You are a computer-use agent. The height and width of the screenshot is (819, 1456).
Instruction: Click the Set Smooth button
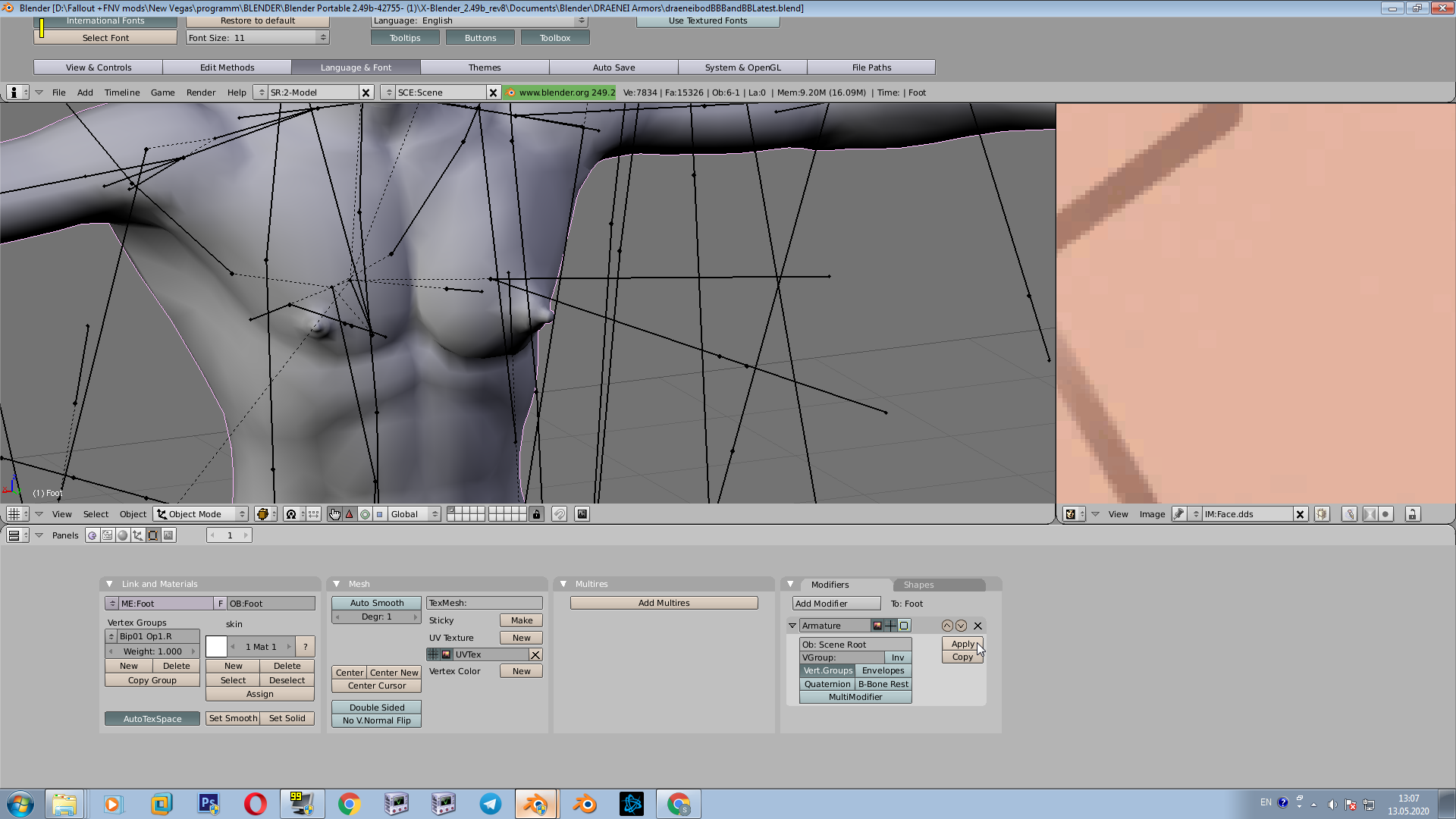(x=233, y=718)
